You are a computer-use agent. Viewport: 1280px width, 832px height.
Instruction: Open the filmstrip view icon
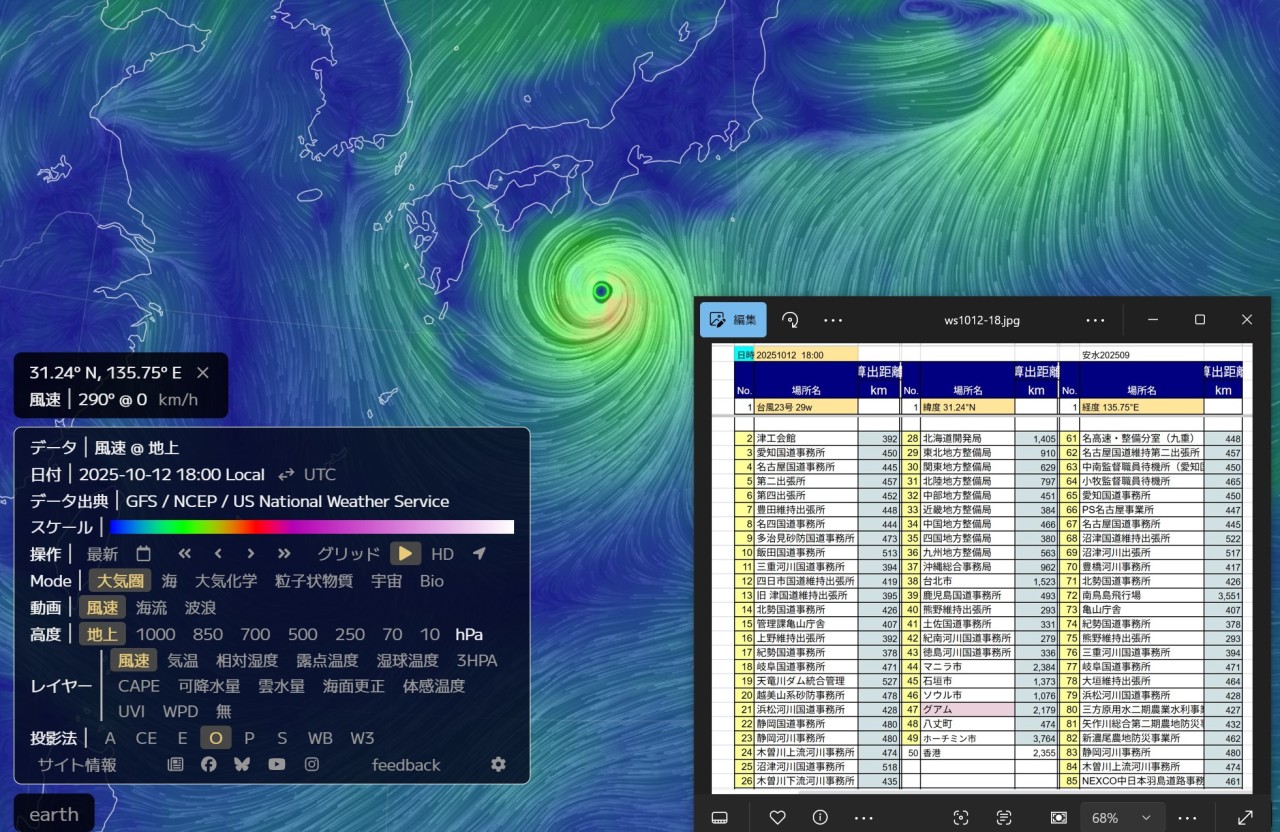(718, 817)
